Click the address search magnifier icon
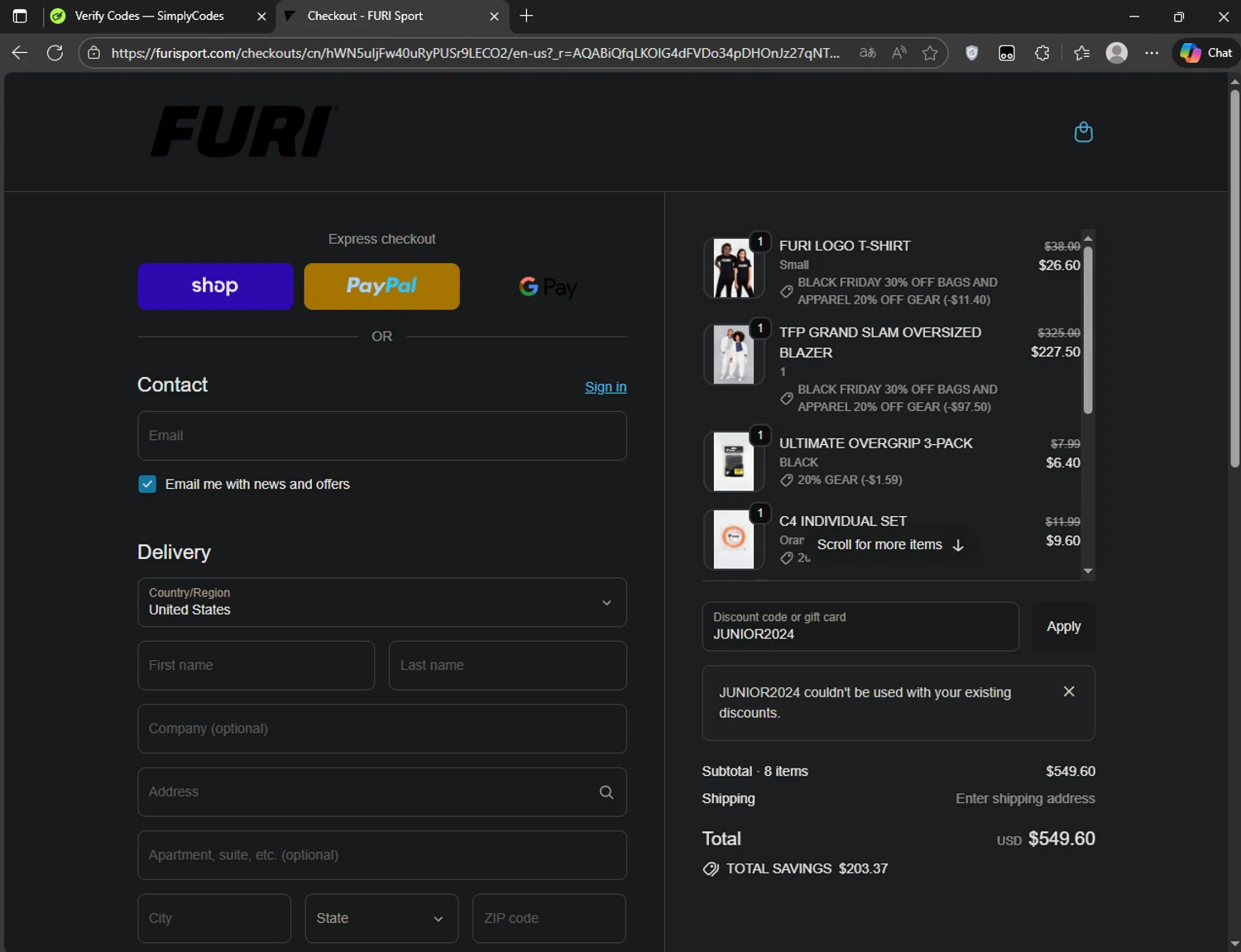 (606, 792)
